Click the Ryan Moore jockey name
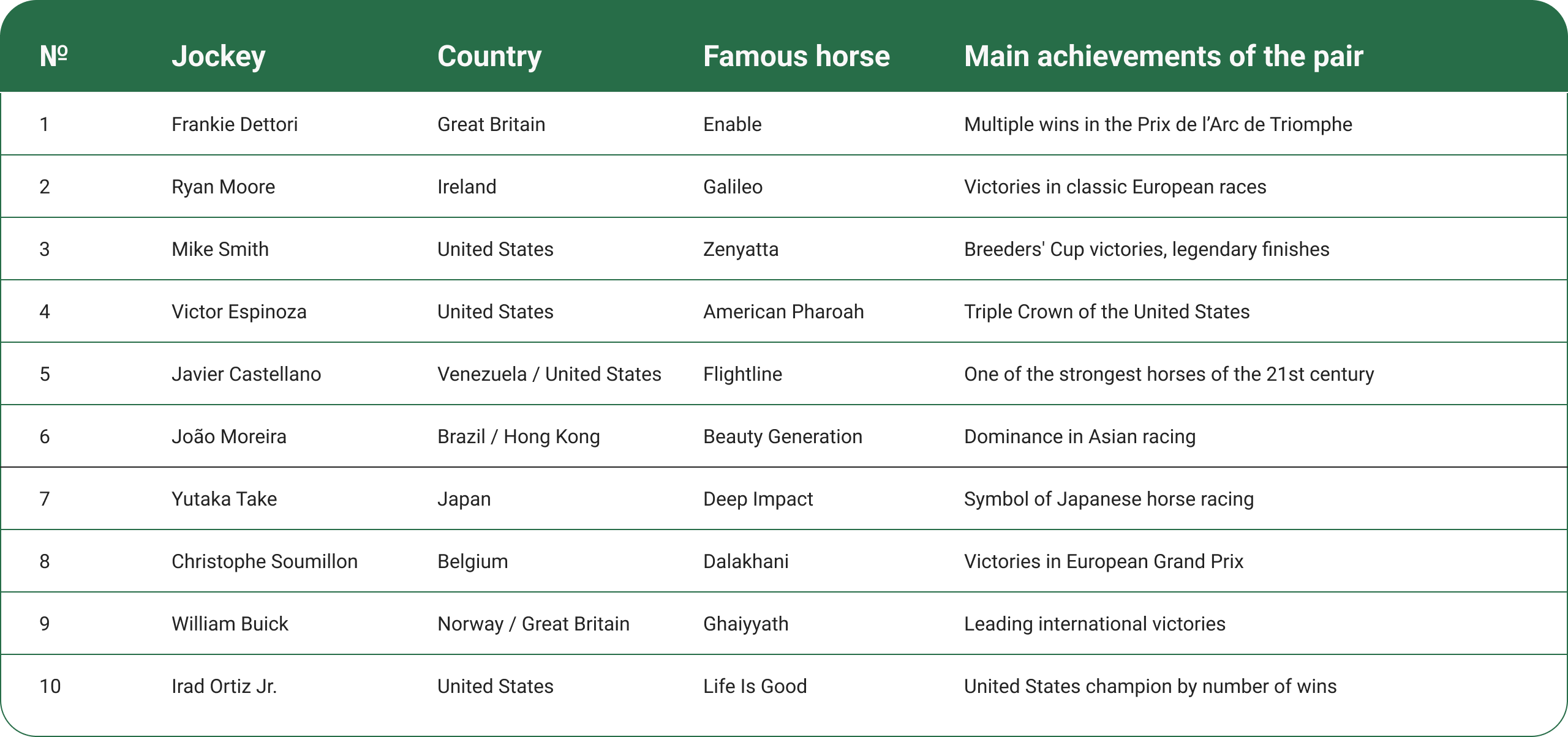The height and width of the screenshot is (737, 1568). (223, 187)
